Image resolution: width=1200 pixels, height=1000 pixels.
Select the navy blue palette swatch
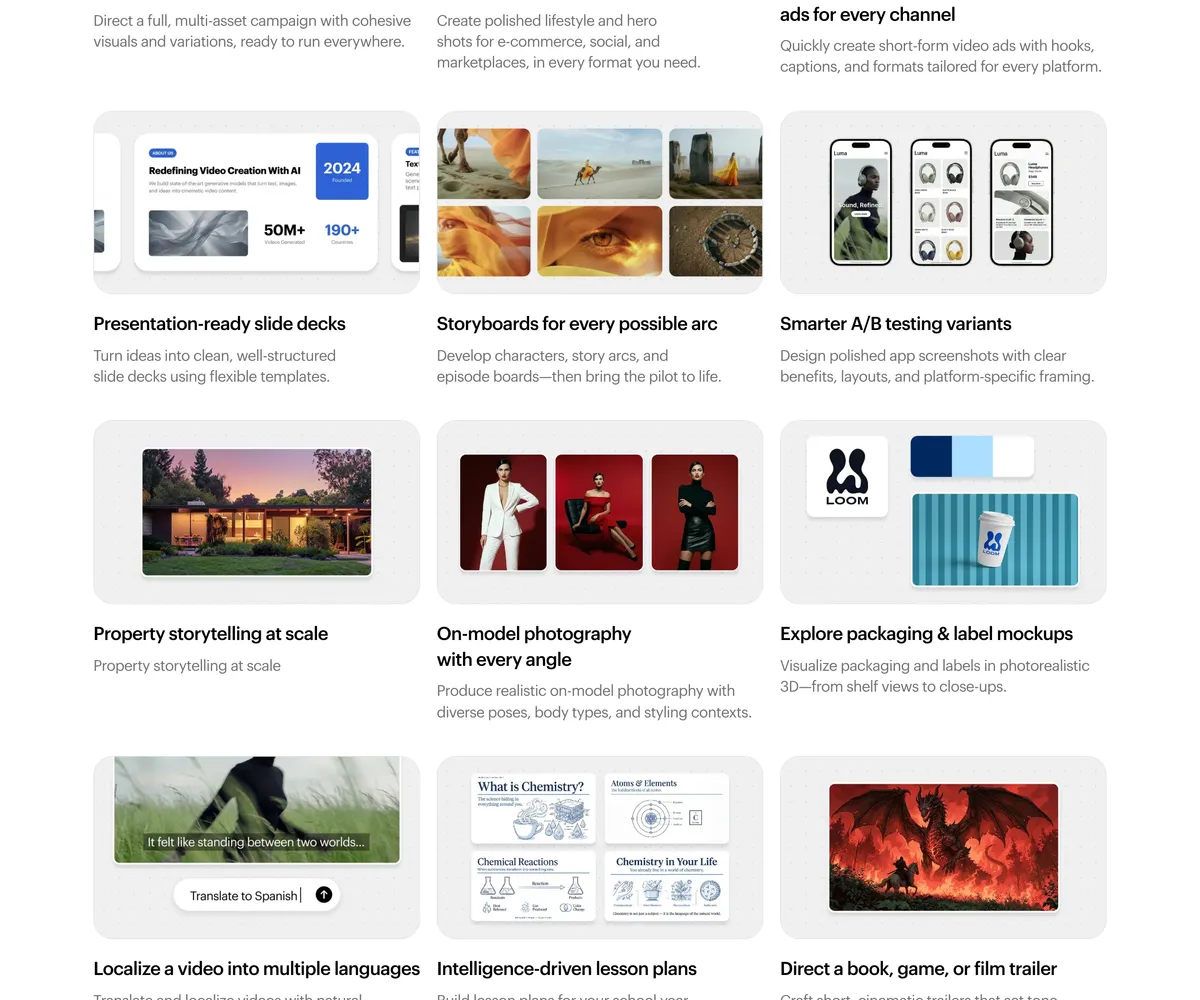tap(931, 456)
